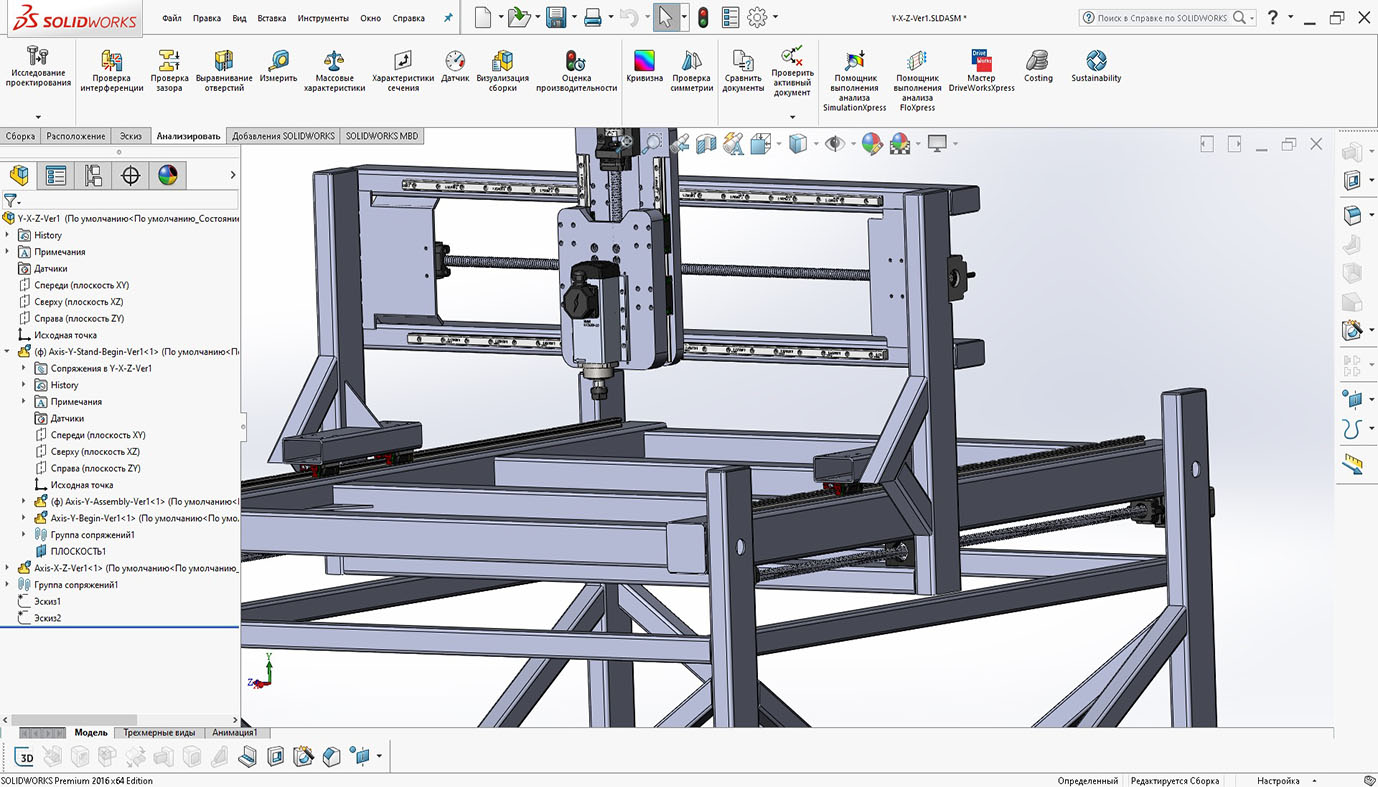The image size is (1378, 787).
Task: Switch to the Сборка ribbon tab
Action: click(20, 136)
